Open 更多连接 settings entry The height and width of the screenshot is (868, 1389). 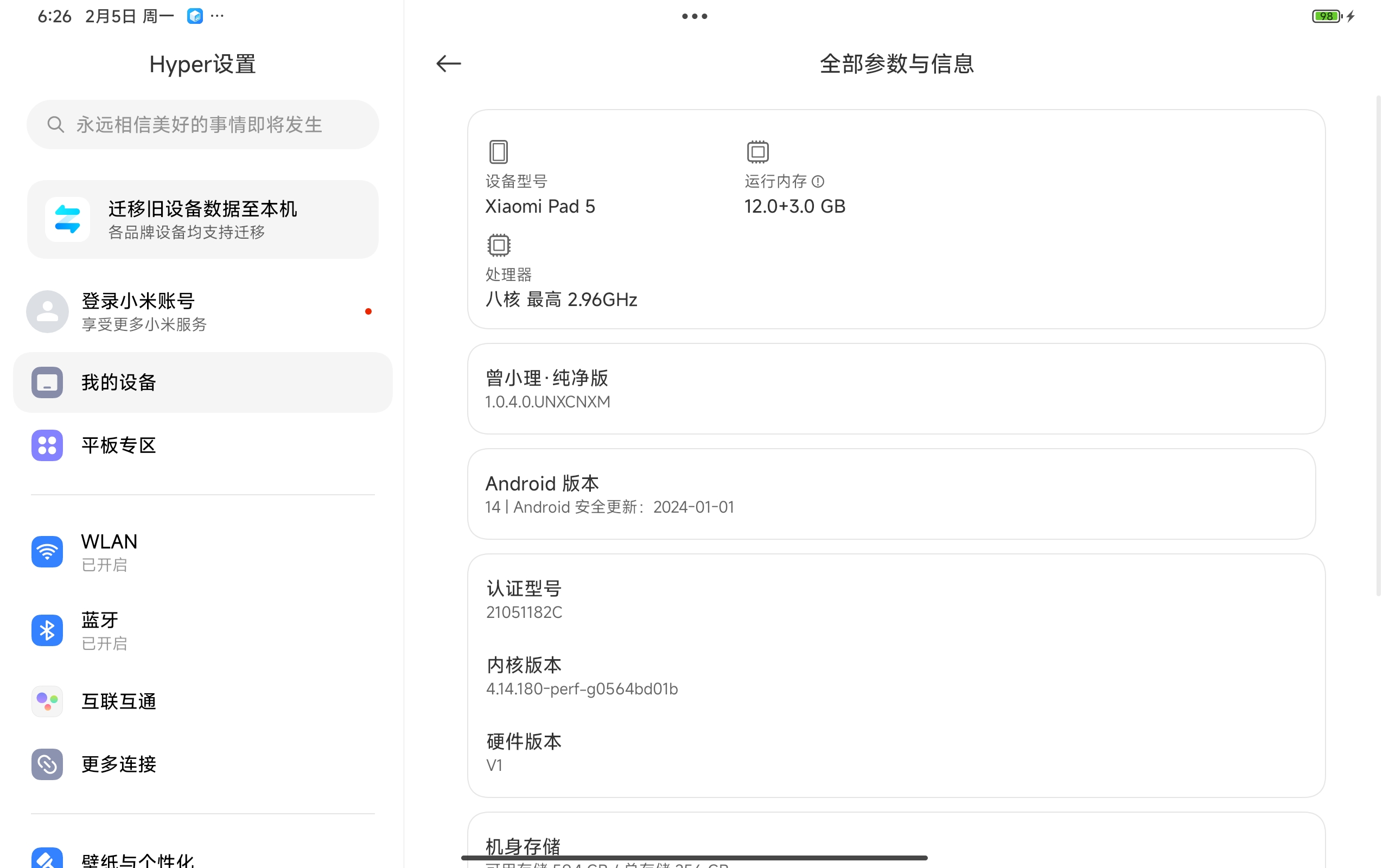tap(202, 764)
